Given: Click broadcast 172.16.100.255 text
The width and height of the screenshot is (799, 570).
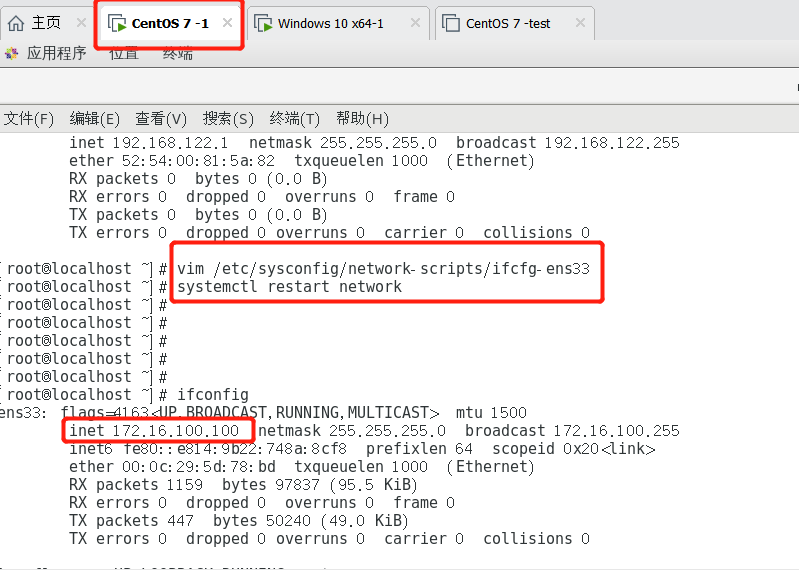Looking at the screenshot, I should coord(572,431).
